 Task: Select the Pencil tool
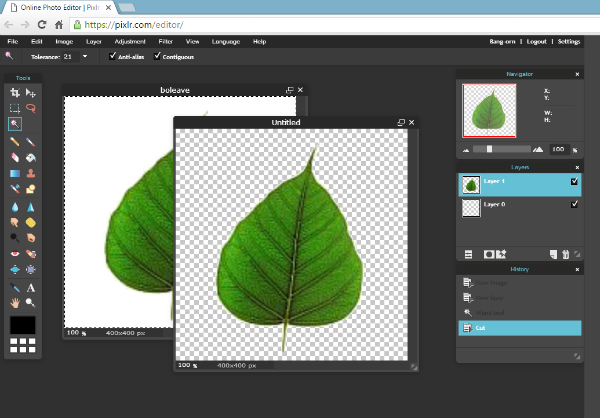[x=15, y=142]
